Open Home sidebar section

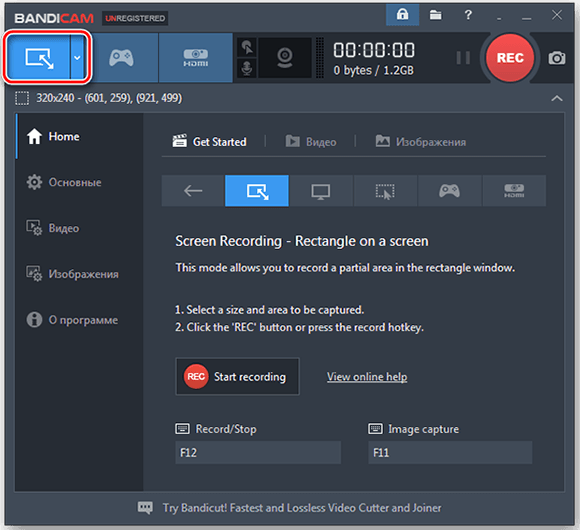pos(80,136)
